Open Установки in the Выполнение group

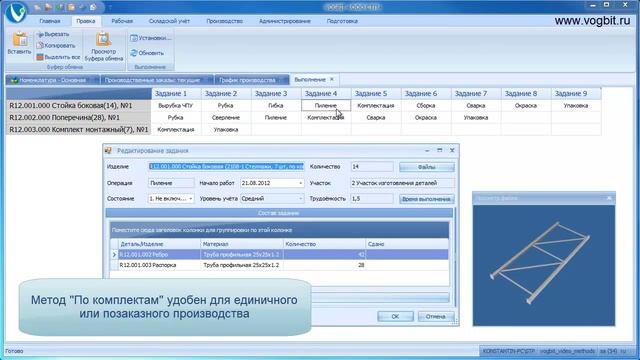click(151, 38)
